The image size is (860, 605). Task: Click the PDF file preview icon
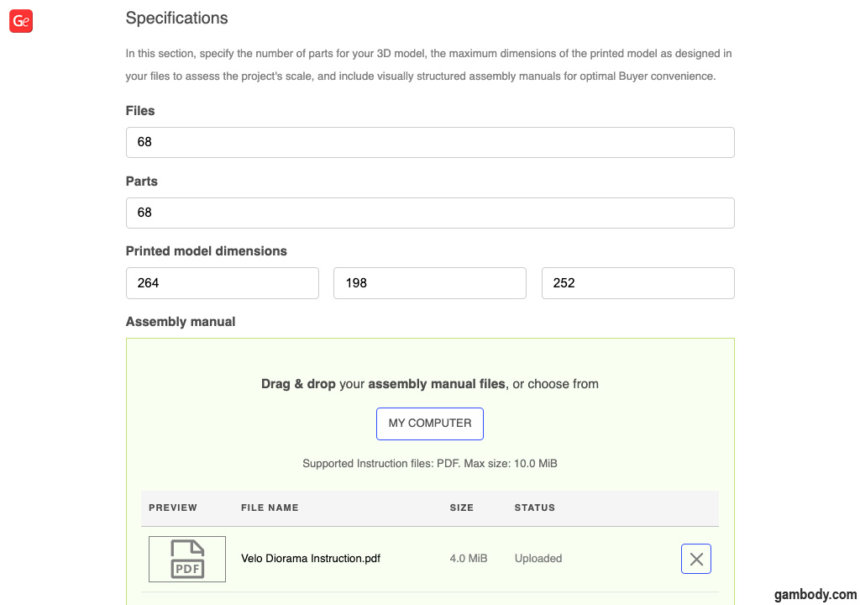186,558
